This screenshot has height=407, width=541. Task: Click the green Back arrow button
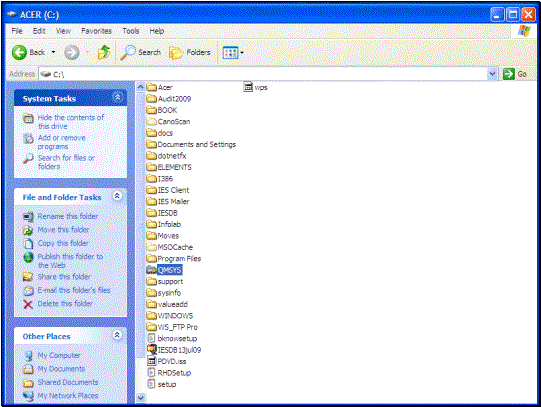(20, 52)
